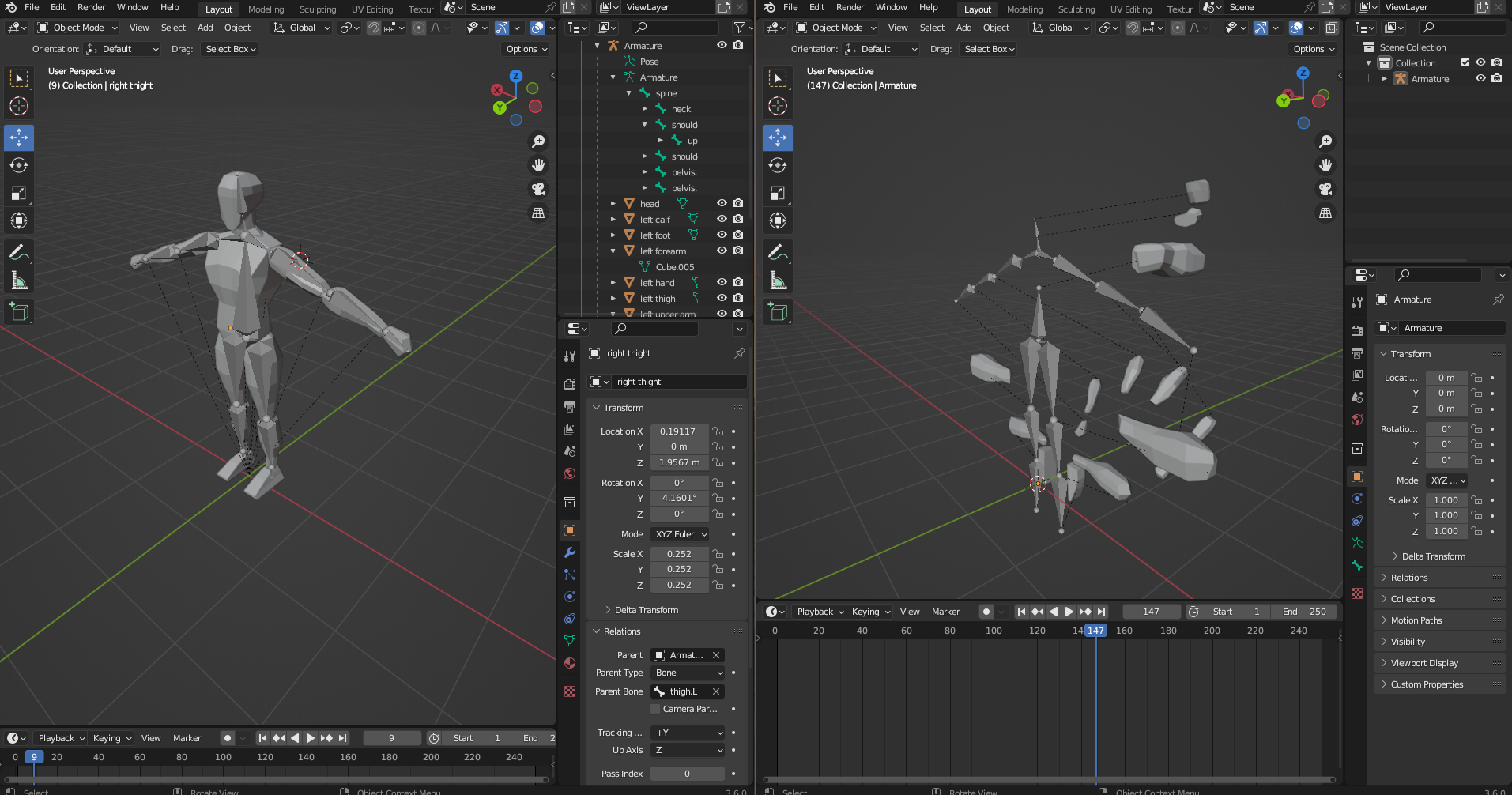Select the Move tool in left viewport

click(x=19, y=138)
